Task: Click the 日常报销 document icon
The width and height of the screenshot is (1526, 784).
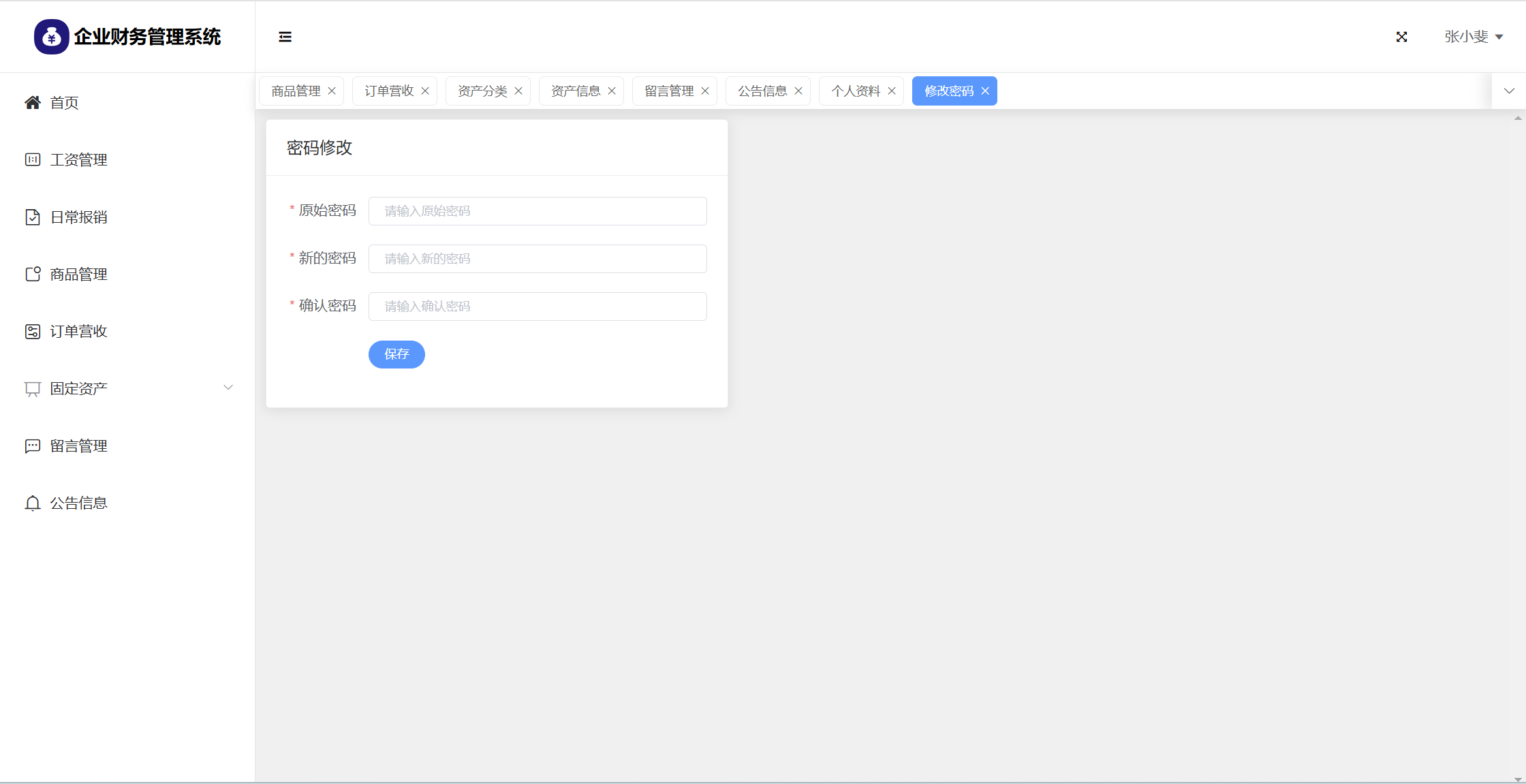Action: pos(33,217)
